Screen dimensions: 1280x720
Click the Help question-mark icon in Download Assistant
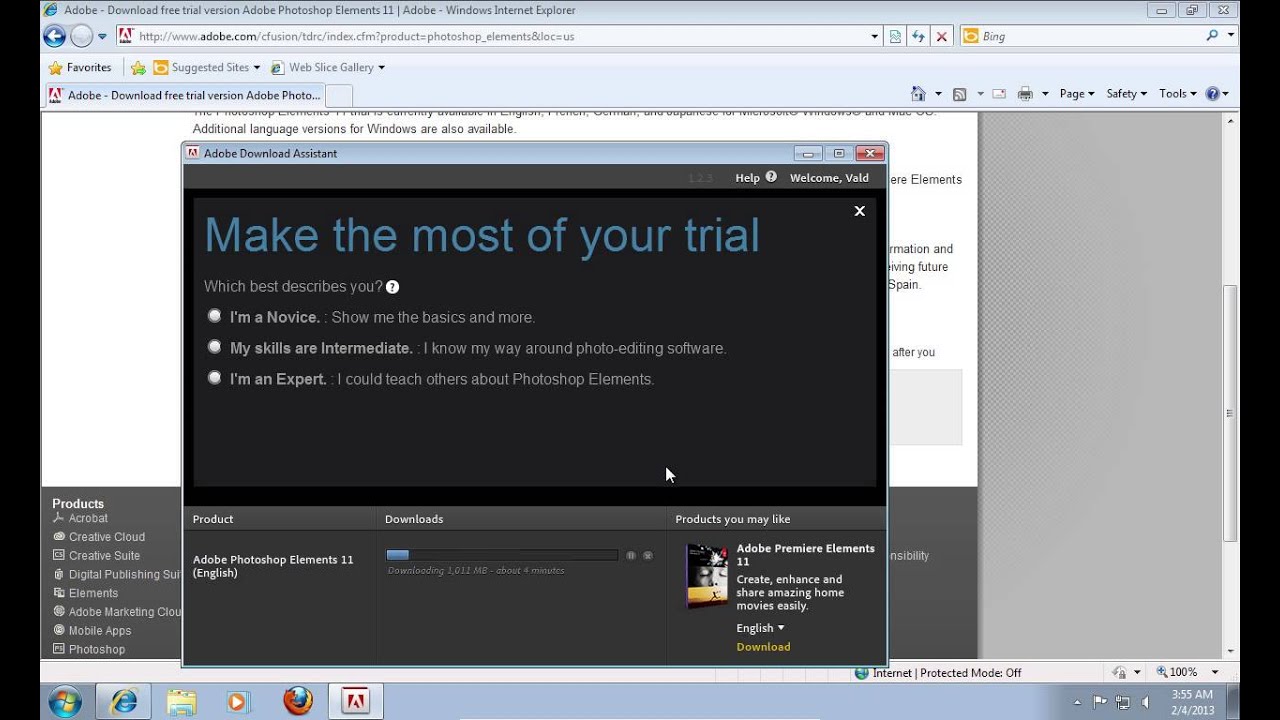tap(771, 177)
